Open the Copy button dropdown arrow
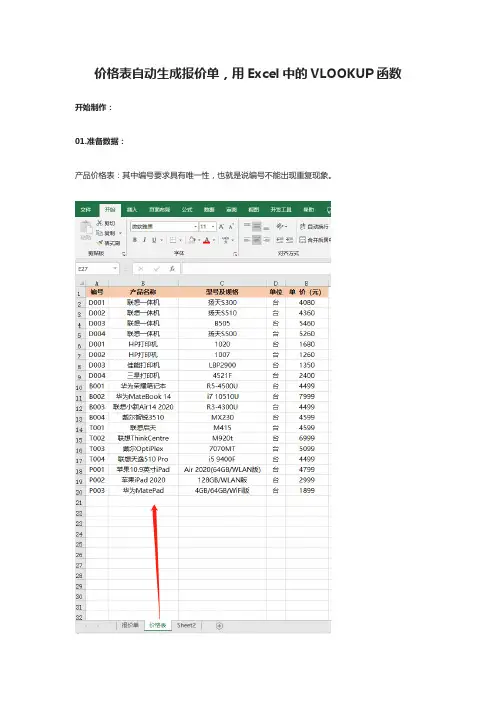The height and width of the screenshot is (702, 496). [x=120, y=233]
